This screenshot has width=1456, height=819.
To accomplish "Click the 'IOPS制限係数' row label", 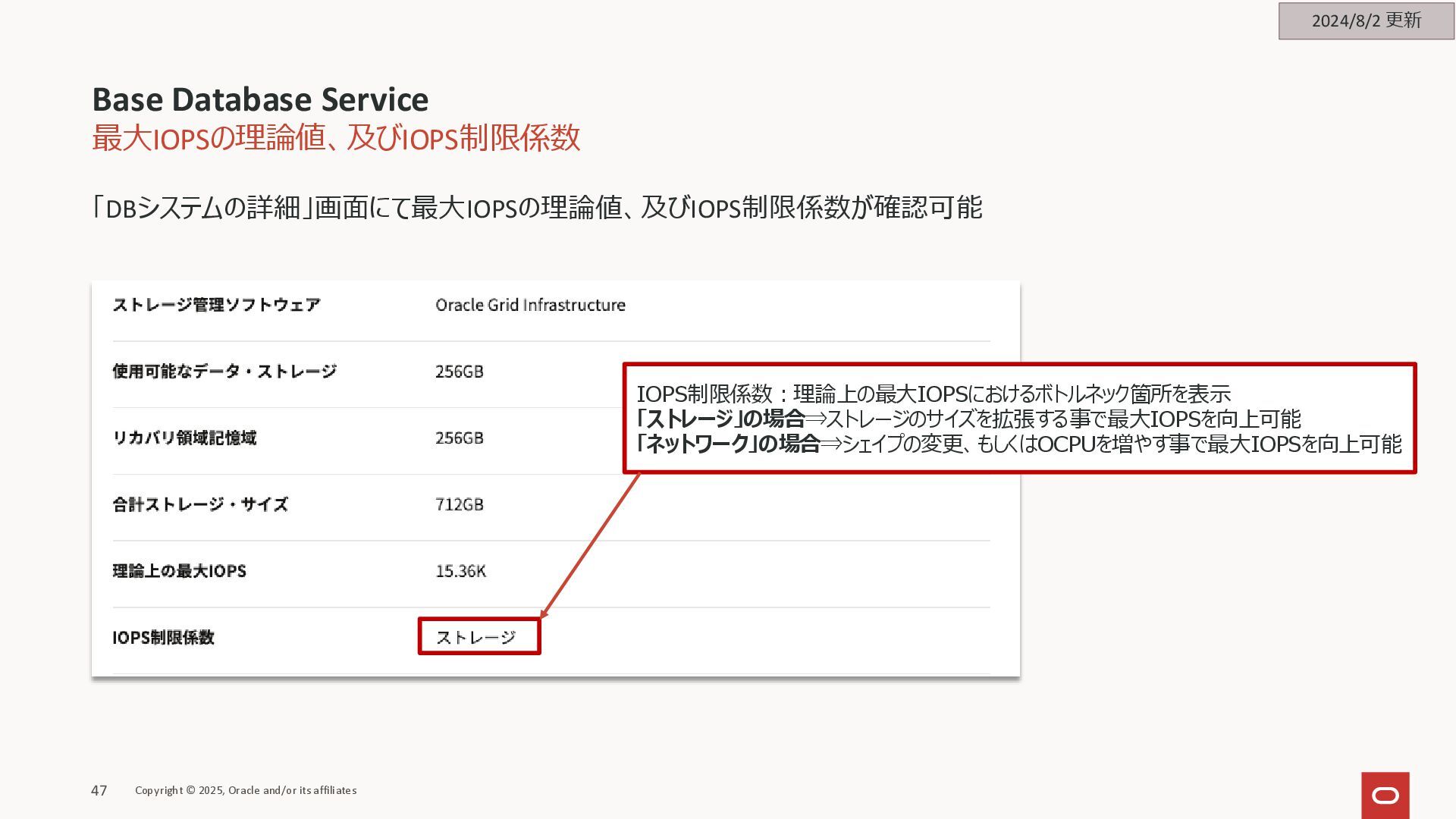I will (163, 638).
